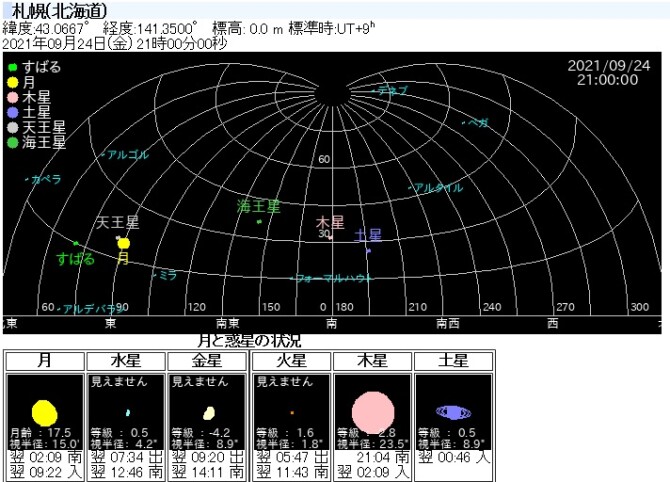Click the Jupiter marker on the chart
Image resolution: width=670 pixels, height=482 pixels.
330,237
